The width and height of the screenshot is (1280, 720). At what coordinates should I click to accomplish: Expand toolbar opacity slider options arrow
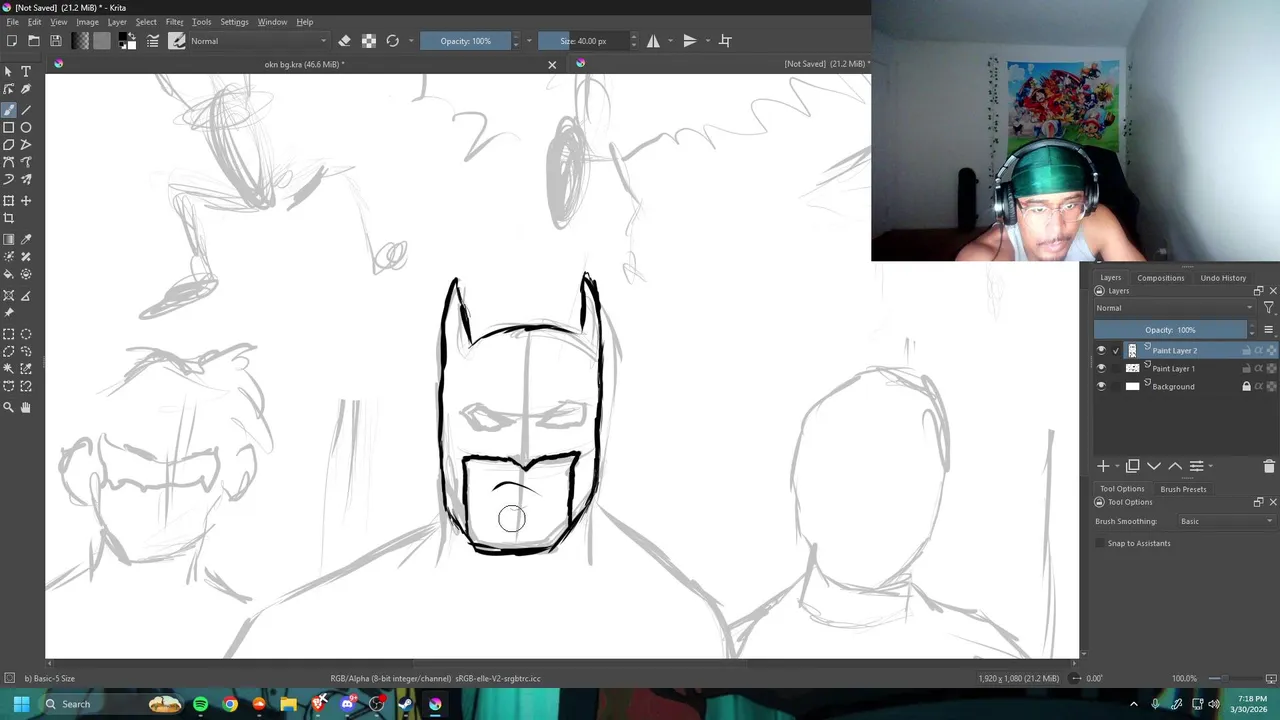530,41
